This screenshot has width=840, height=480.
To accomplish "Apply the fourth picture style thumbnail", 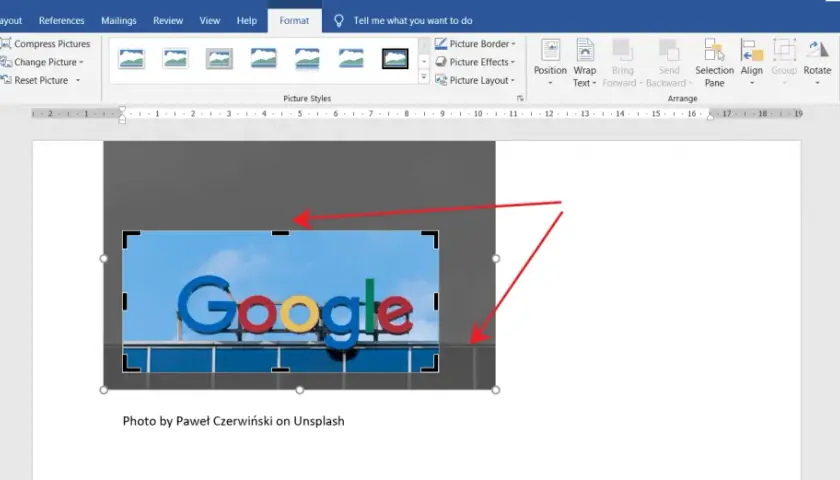I will tap(264, 58).
